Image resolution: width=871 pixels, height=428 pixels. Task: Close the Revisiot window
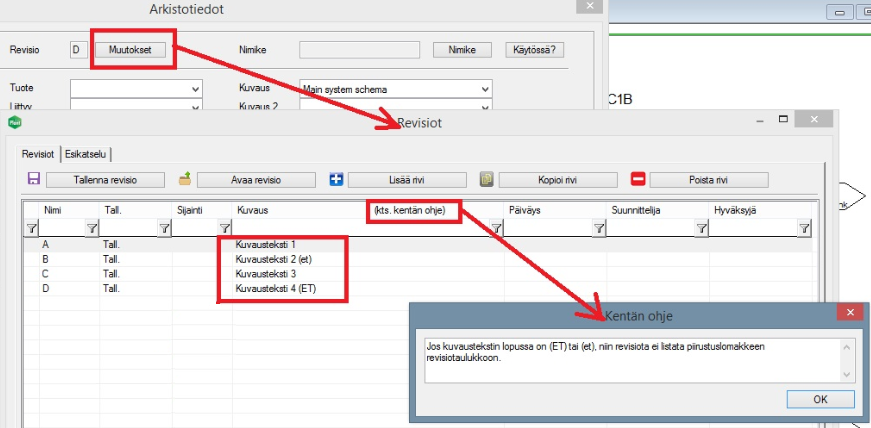point(814,119)
